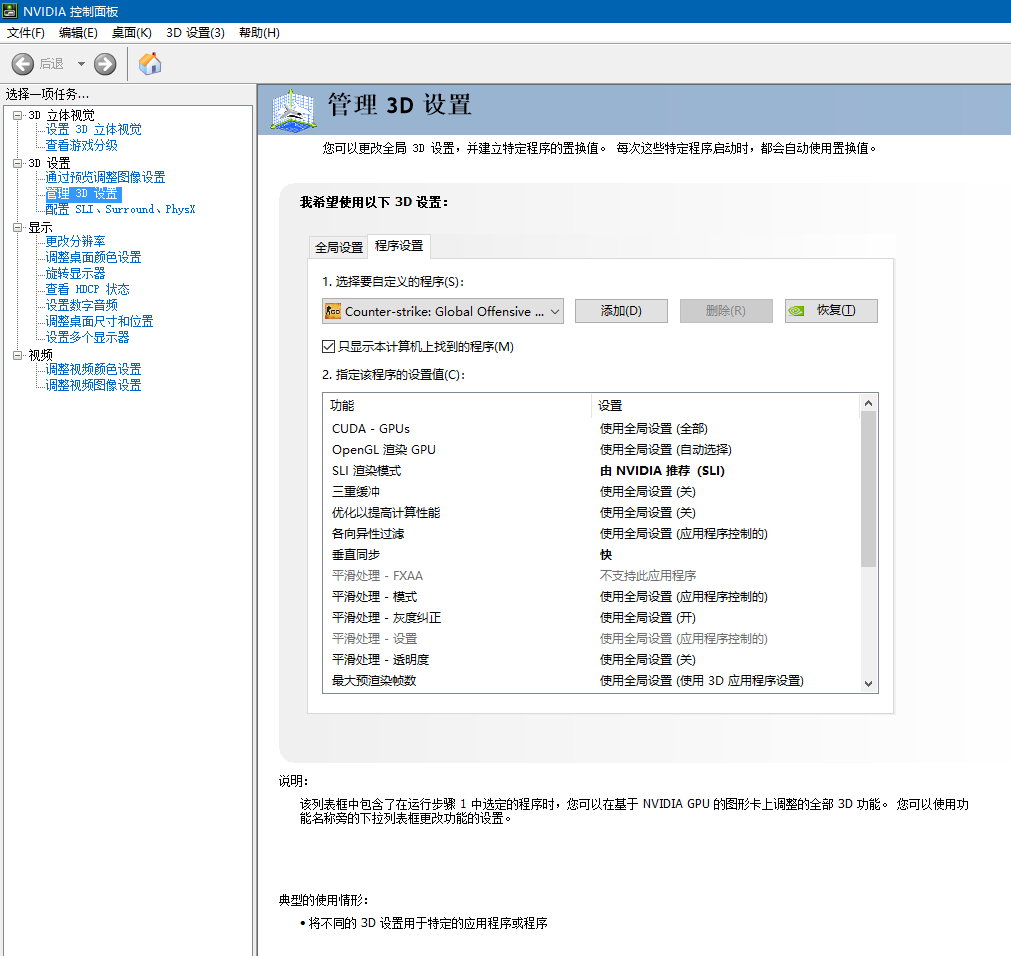Screen dimensions: 1011x956
Task: Click the 管理 3D 设置 header icon
Action: pos(293,110)
